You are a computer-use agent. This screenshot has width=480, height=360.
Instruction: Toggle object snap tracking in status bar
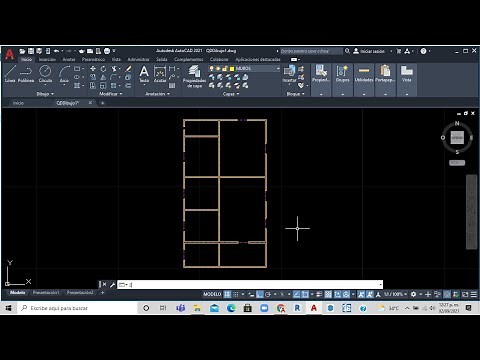point(296,294)
